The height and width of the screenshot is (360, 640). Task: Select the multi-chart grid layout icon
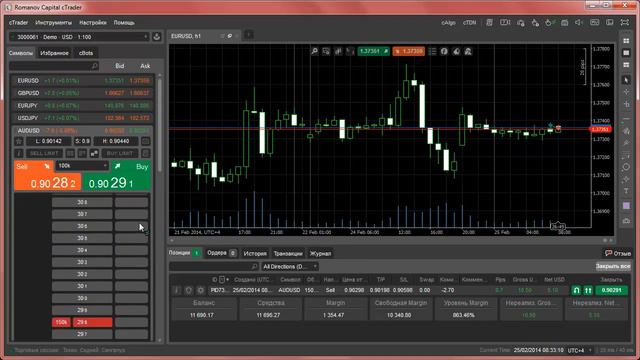tap(626, 41)
